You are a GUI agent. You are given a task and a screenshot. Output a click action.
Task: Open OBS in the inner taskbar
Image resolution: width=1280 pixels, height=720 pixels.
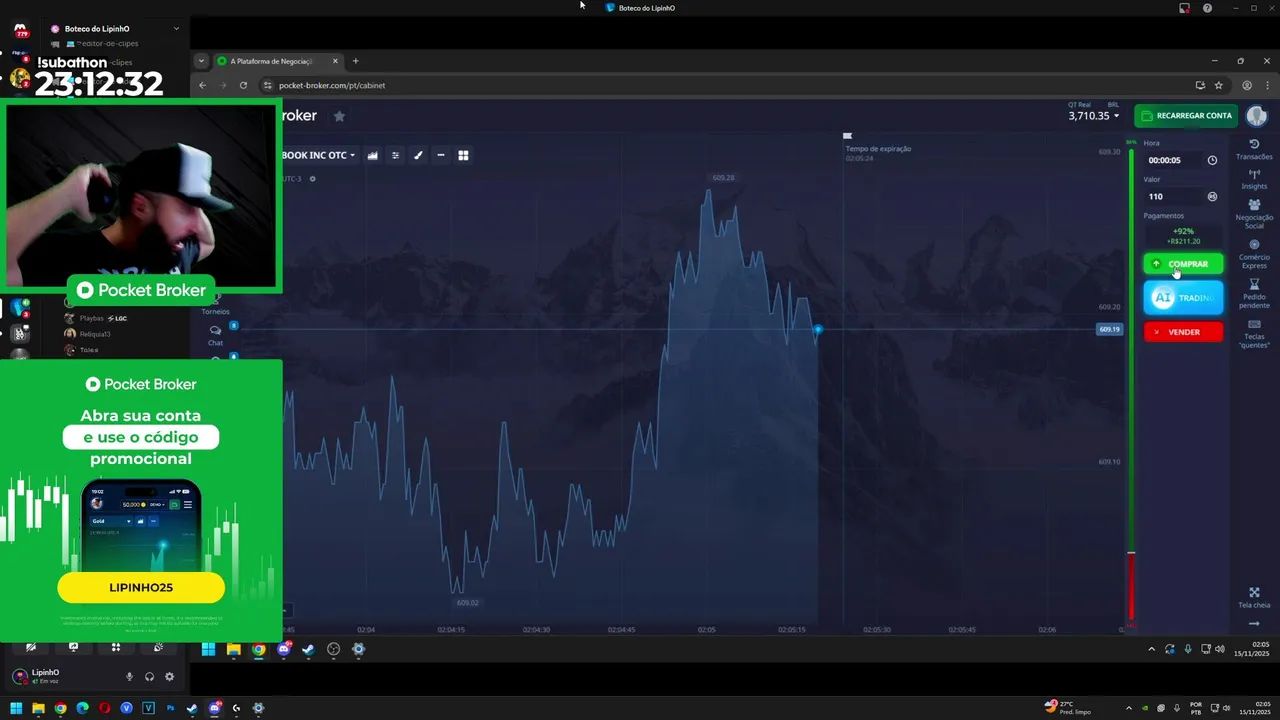click(x=333, y=649)
